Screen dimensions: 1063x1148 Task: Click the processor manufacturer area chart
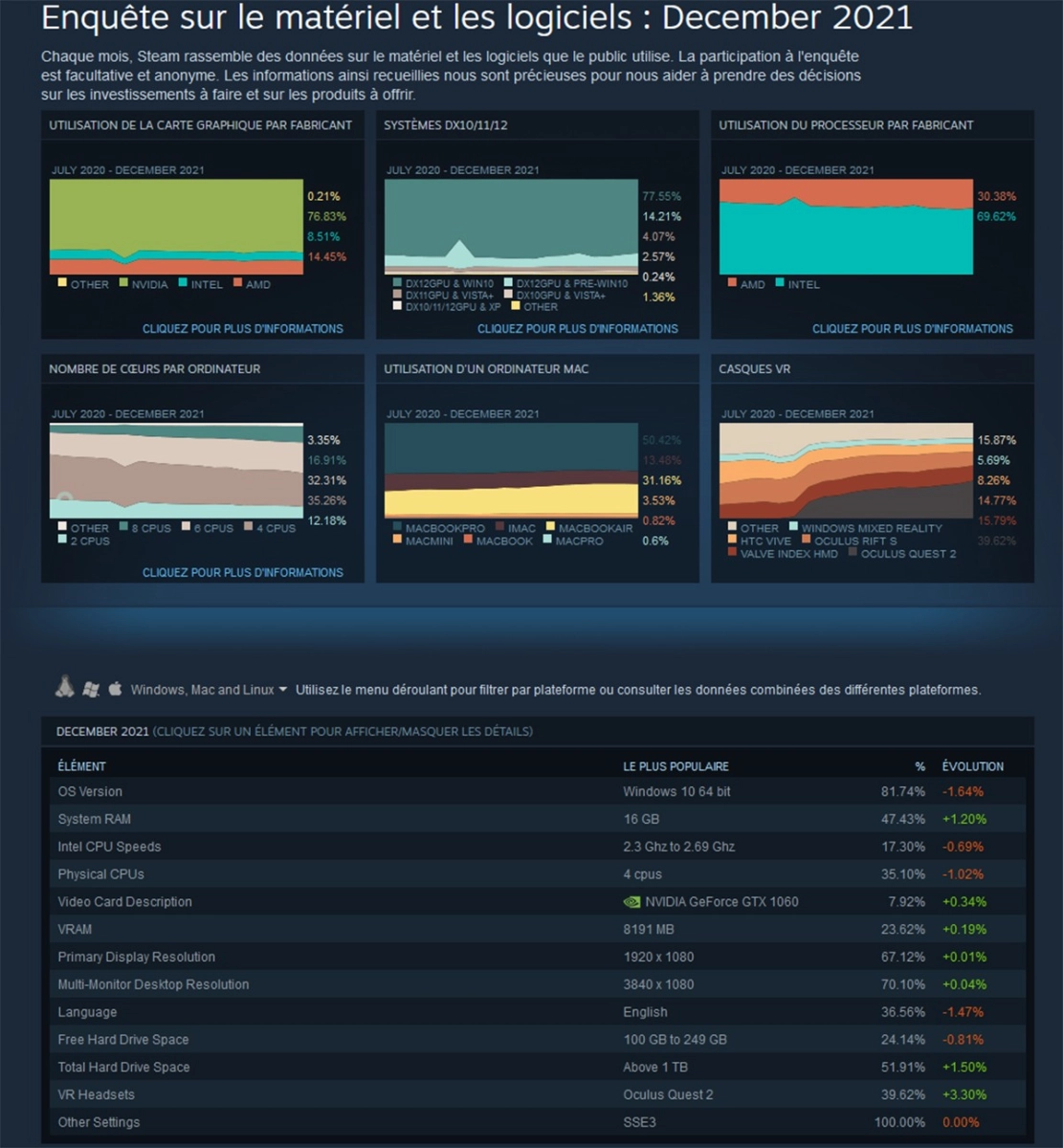(x=846, y=227)
